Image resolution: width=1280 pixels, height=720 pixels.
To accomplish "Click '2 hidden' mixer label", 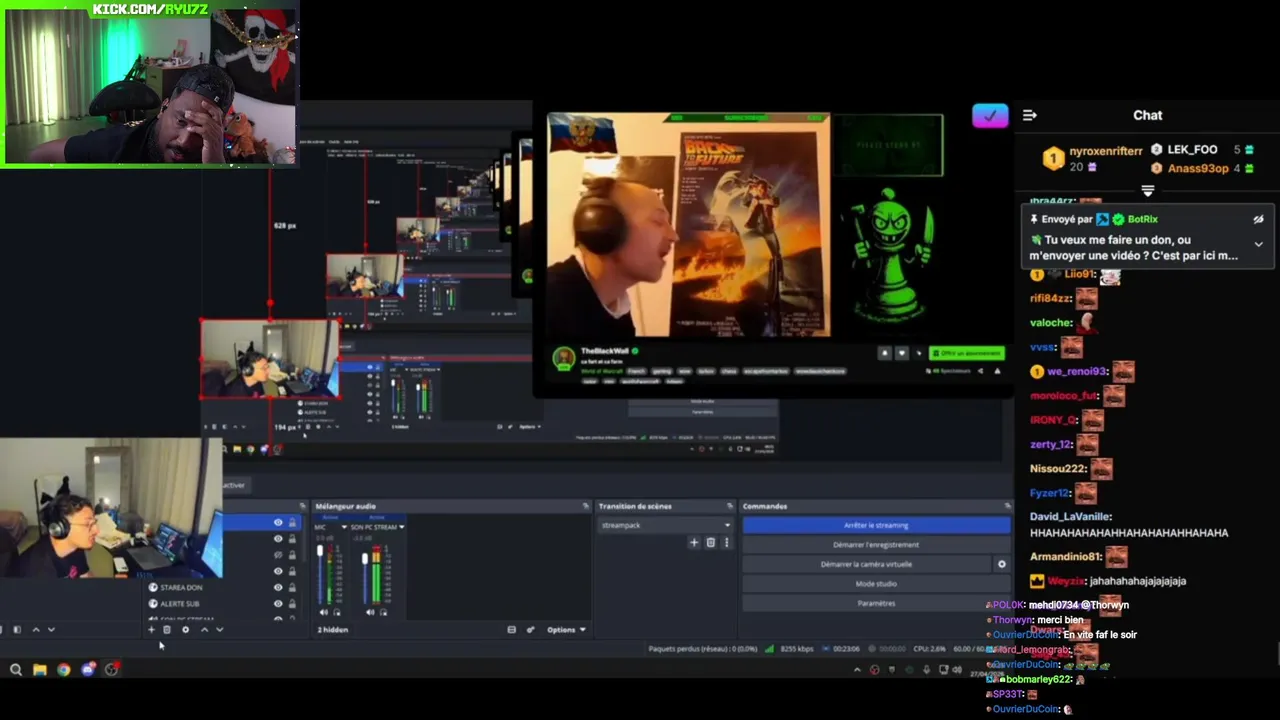I will tap(333, 630).
